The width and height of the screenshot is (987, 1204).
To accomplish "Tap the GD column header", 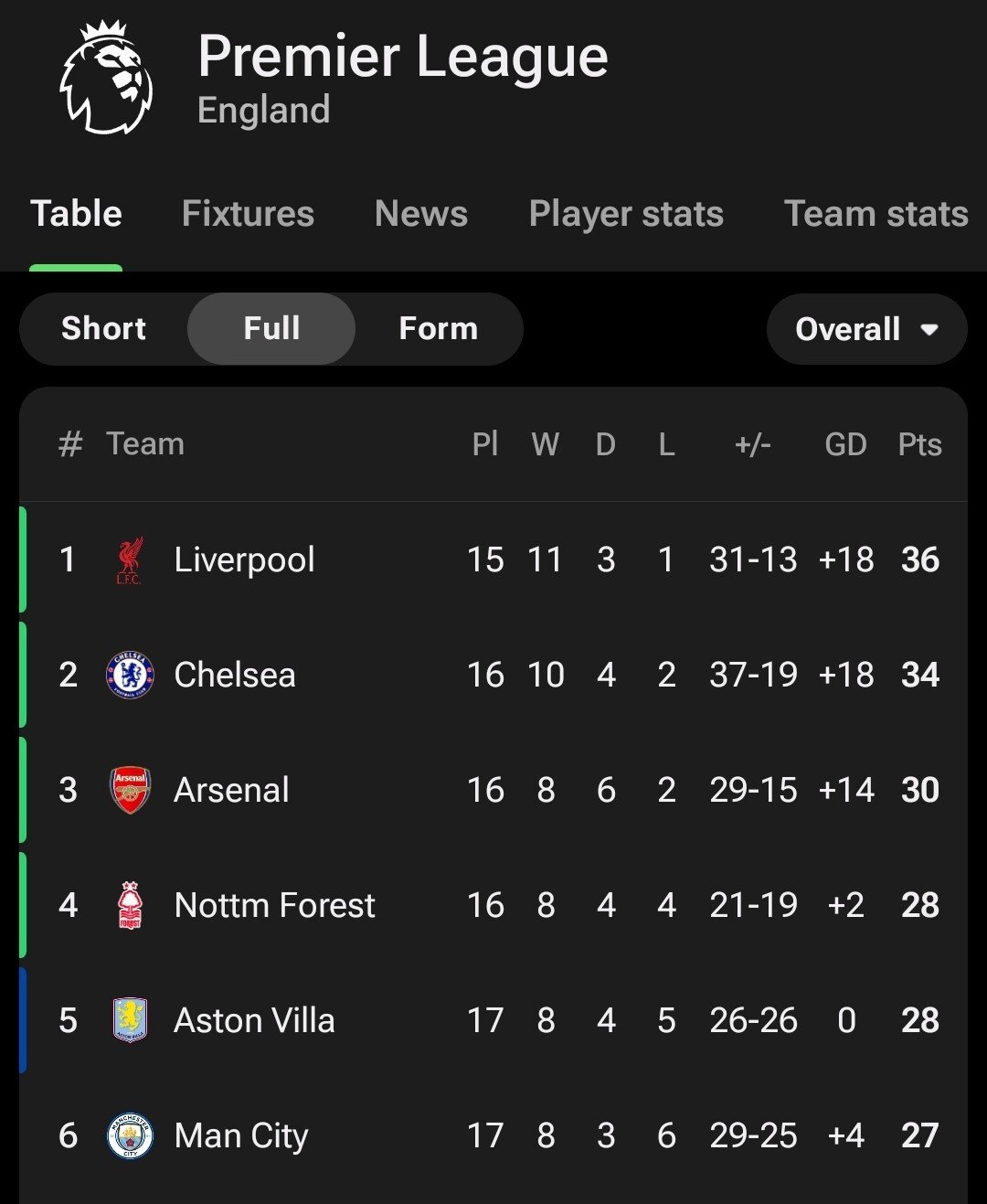I will tap(845, 445).
